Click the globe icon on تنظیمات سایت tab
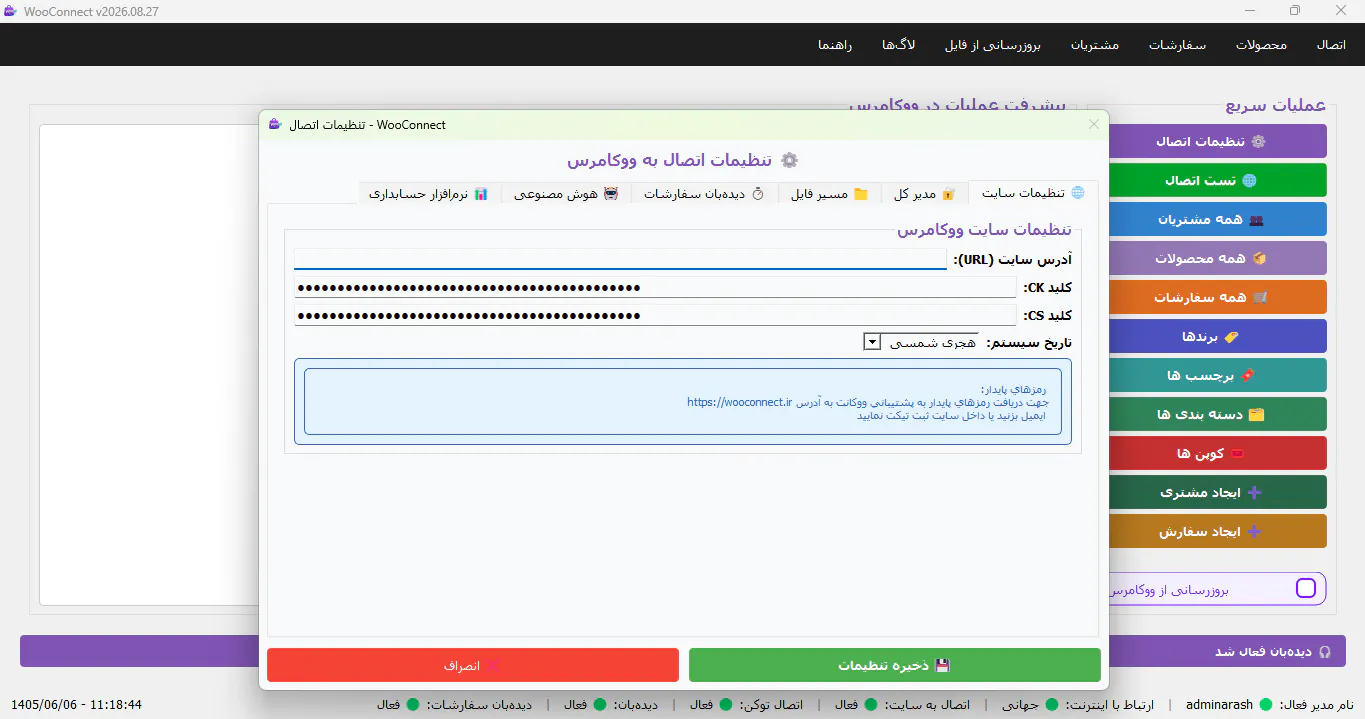 click(x=1078, y=193)
